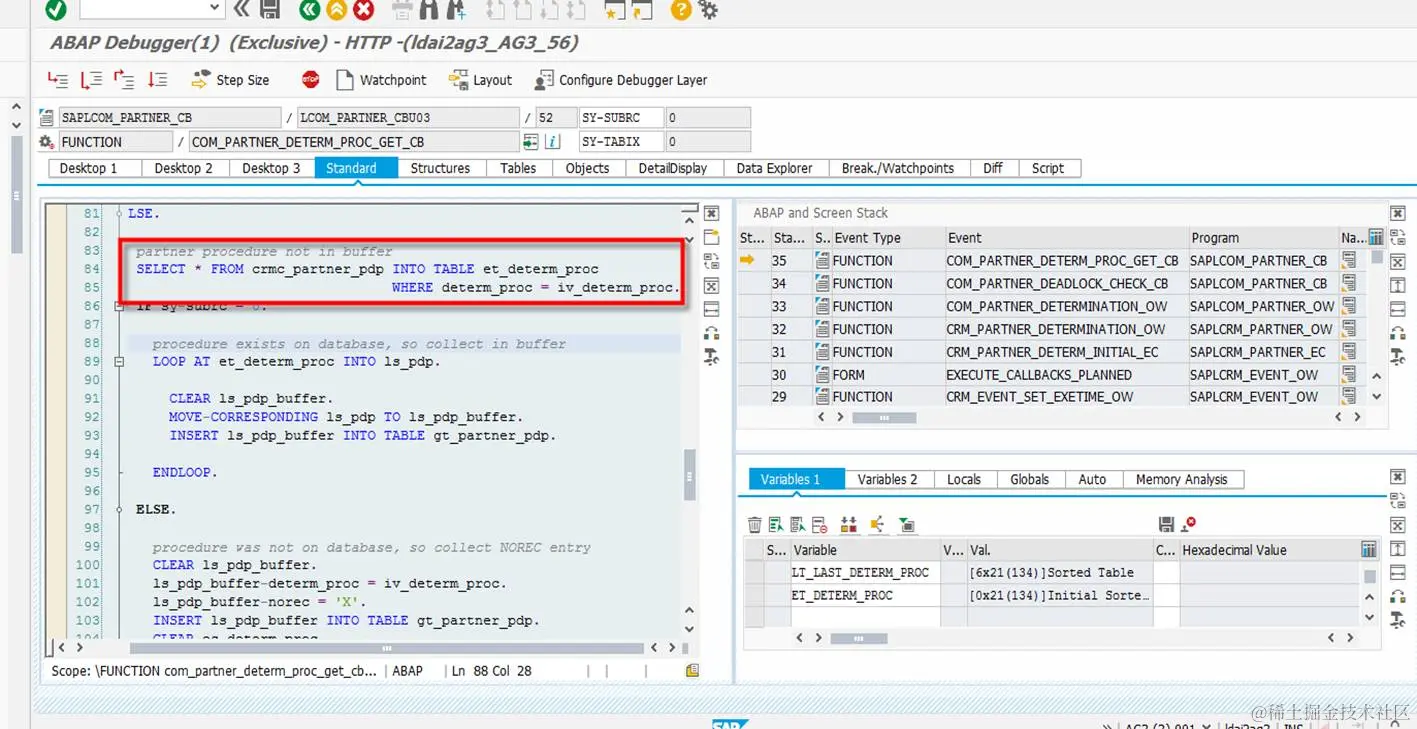Click the Watchpoint button
Screen dimensions: 1417x729
pyautogui.click(x=381, y=80)
